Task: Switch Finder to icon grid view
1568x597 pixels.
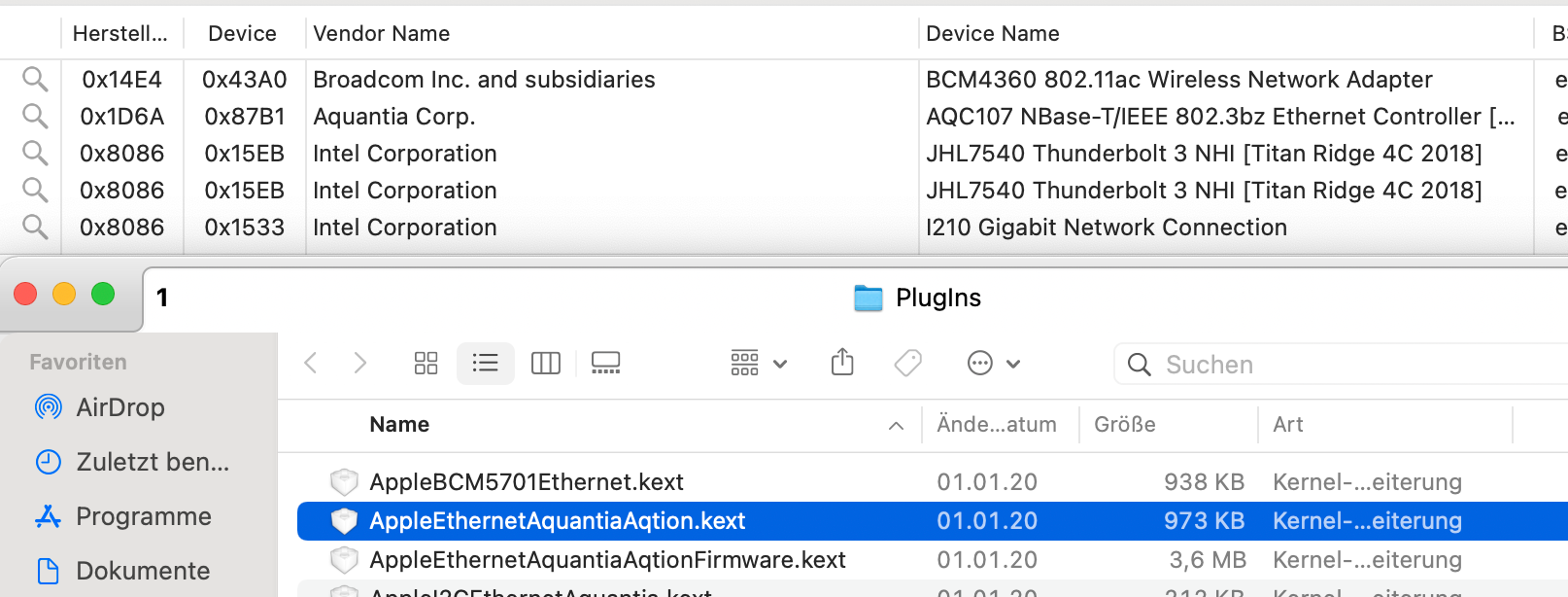Action: pos(426,364)
